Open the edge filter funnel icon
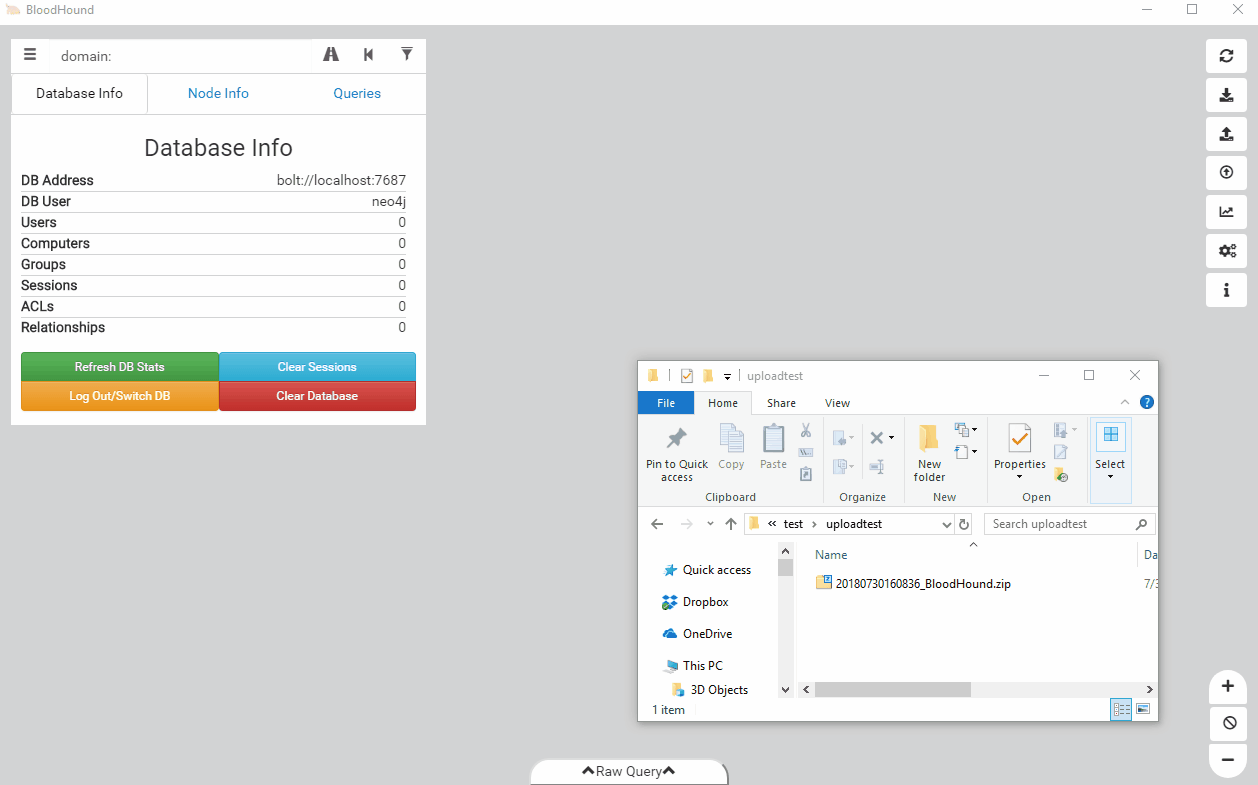Viewport: 1258px width, 785px height. (x=407, y=54)
